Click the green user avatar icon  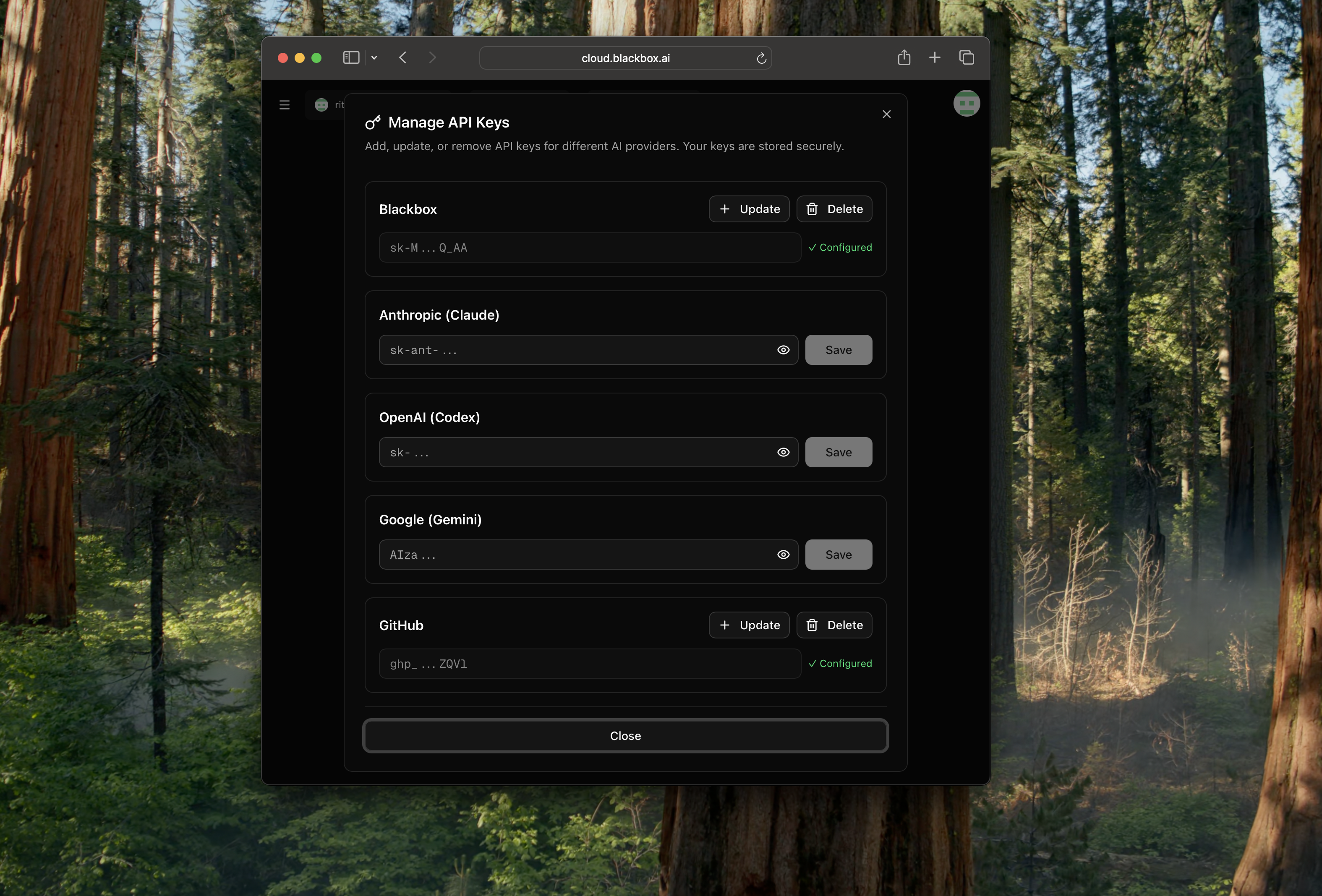pyautogui.click(x=967, y=104)
